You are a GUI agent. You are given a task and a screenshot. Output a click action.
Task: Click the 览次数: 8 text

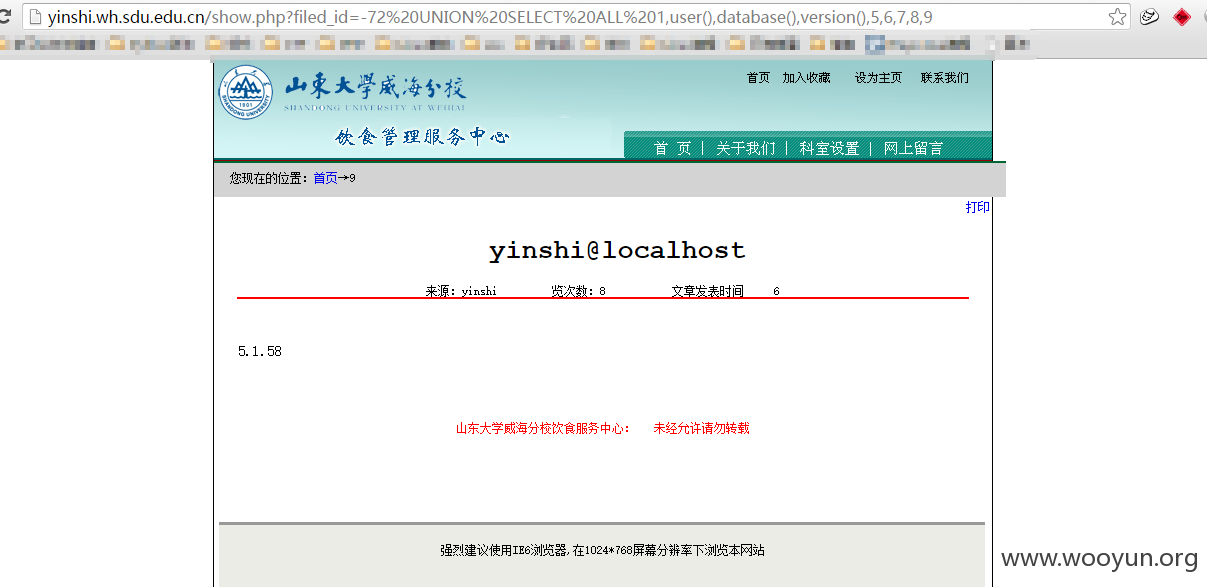click(x=578, y=291)
